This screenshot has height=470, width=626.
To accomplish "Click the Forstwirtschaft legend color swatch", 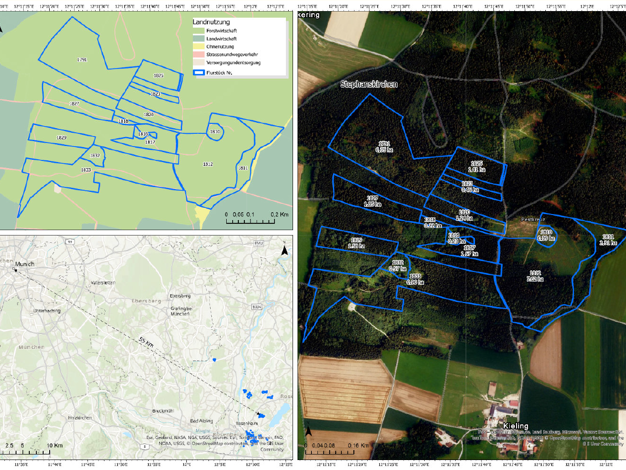I will 198,31.
